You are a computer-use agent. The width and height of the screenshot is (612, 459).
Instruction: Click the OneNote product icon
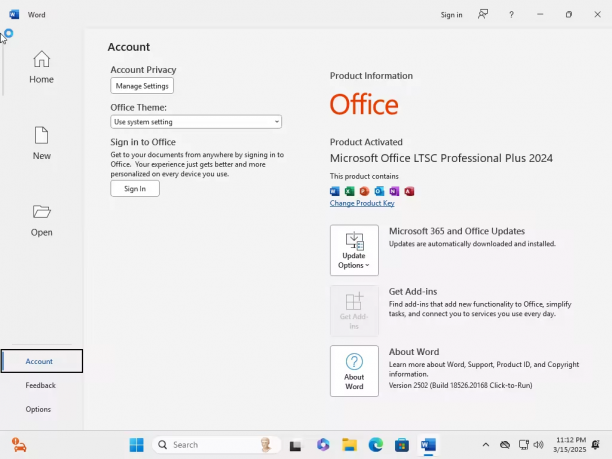[394, 191]
